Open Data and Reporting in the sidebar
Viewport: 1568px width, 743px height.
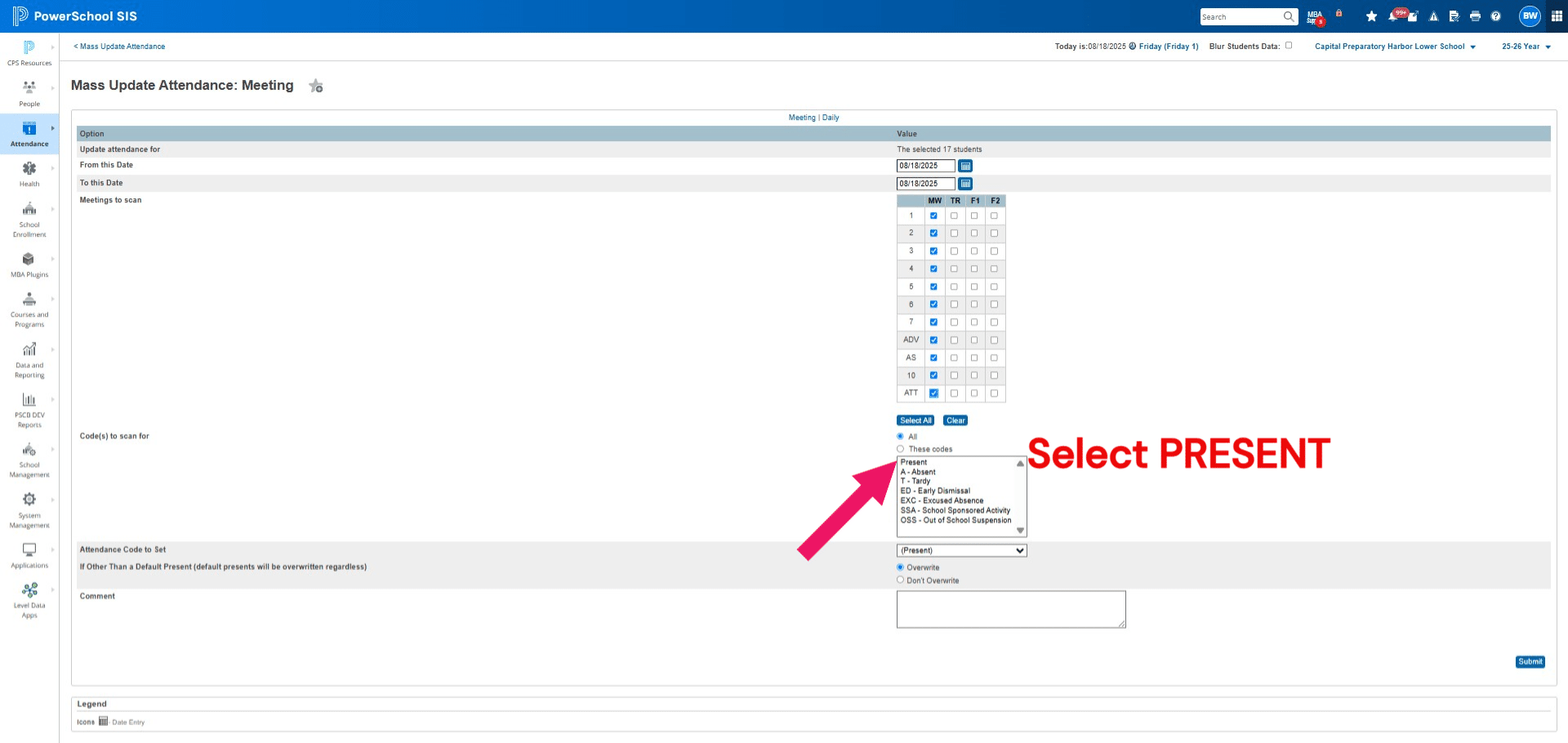pyautogui.click(x=29, y=360)
